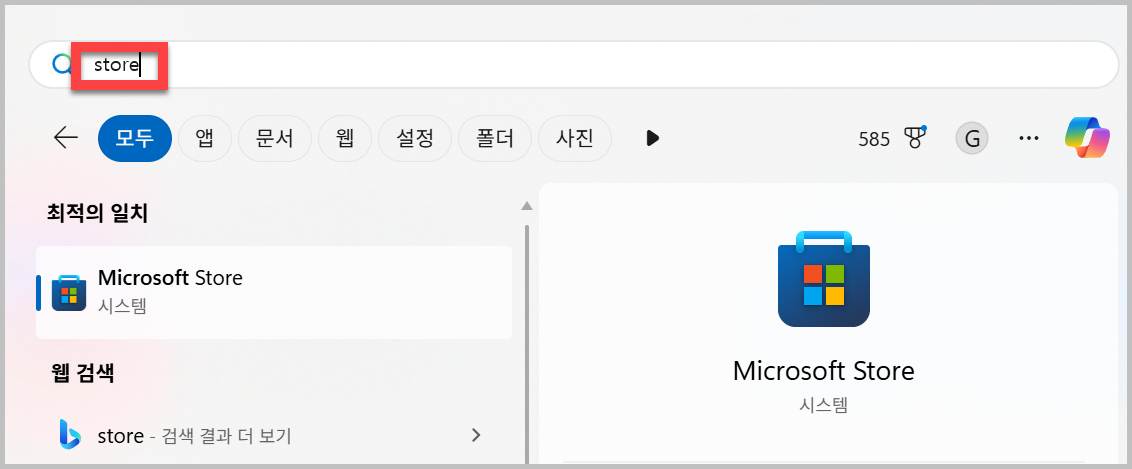Open the G account avatar

coord(972,139)
